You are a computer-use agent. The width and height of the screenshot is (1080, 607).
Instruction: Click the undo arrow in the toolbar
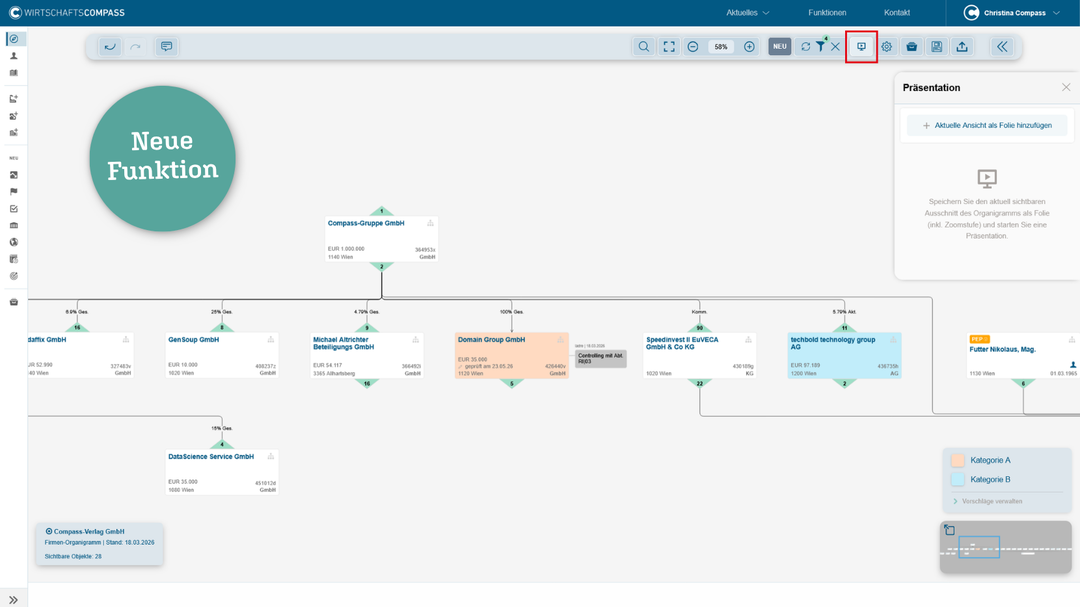(x=110, y=46)
